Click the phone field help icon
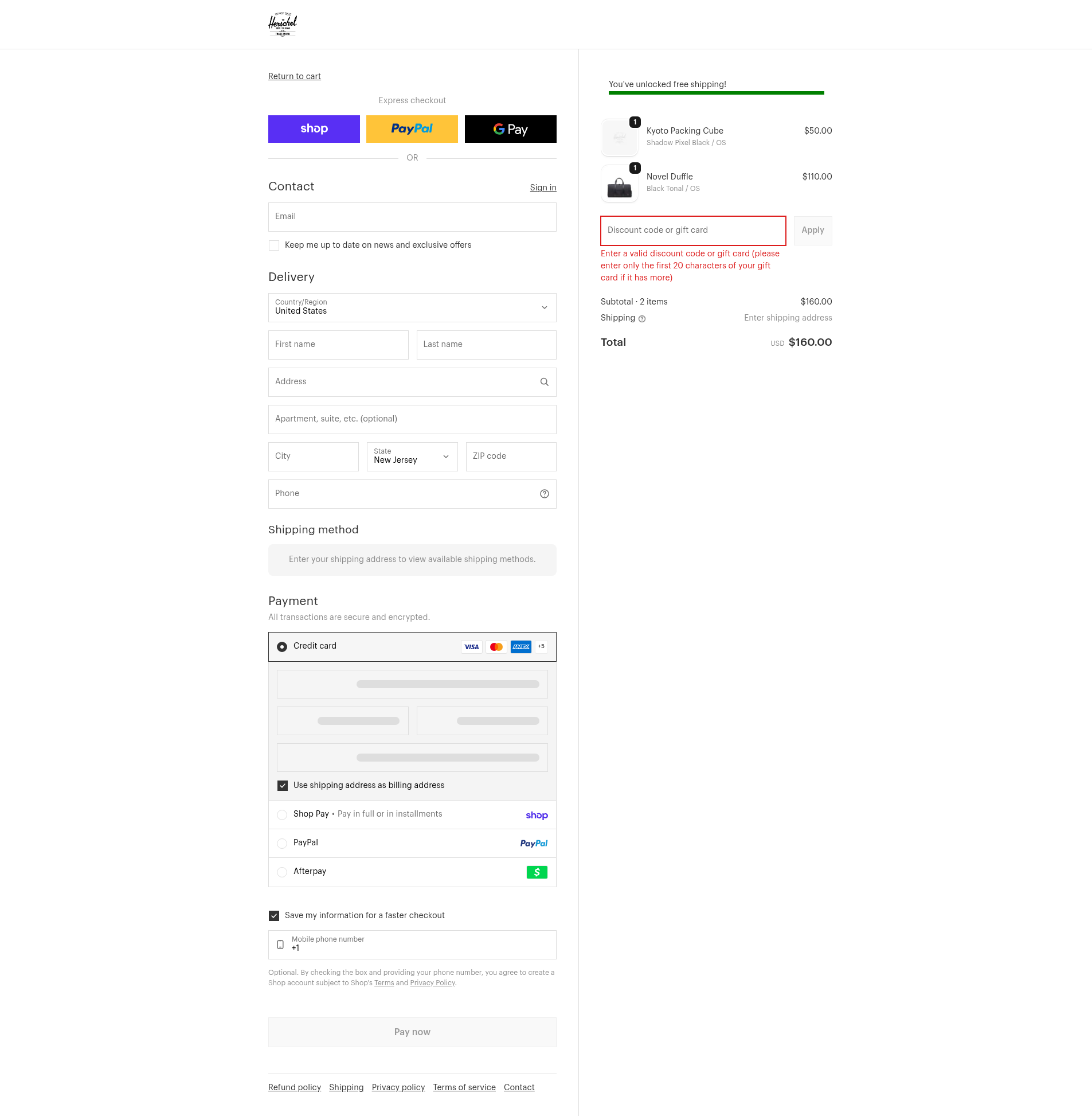 tap(543, 494)
